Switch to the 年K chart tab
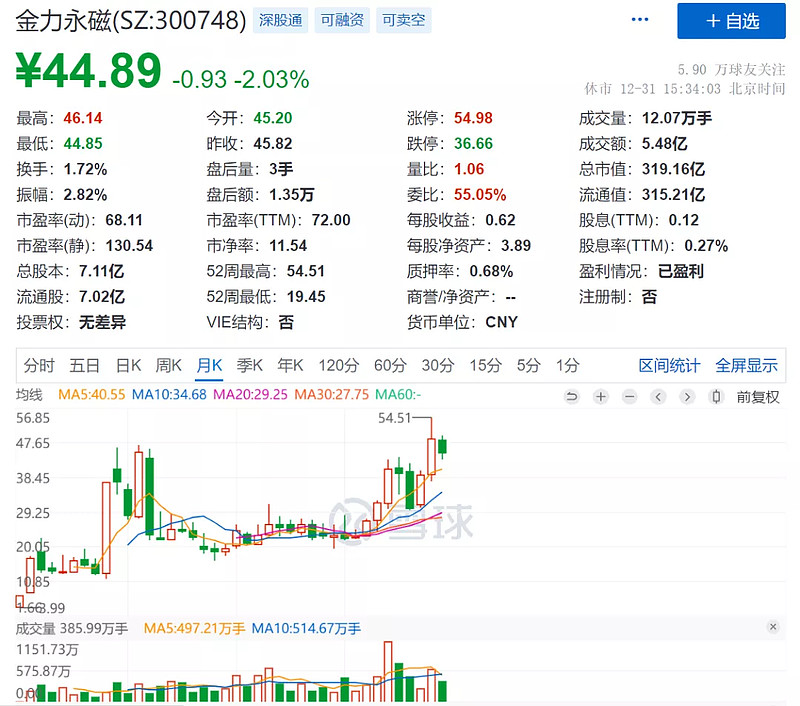Screen dimensions: 800x706 [290, 365]
